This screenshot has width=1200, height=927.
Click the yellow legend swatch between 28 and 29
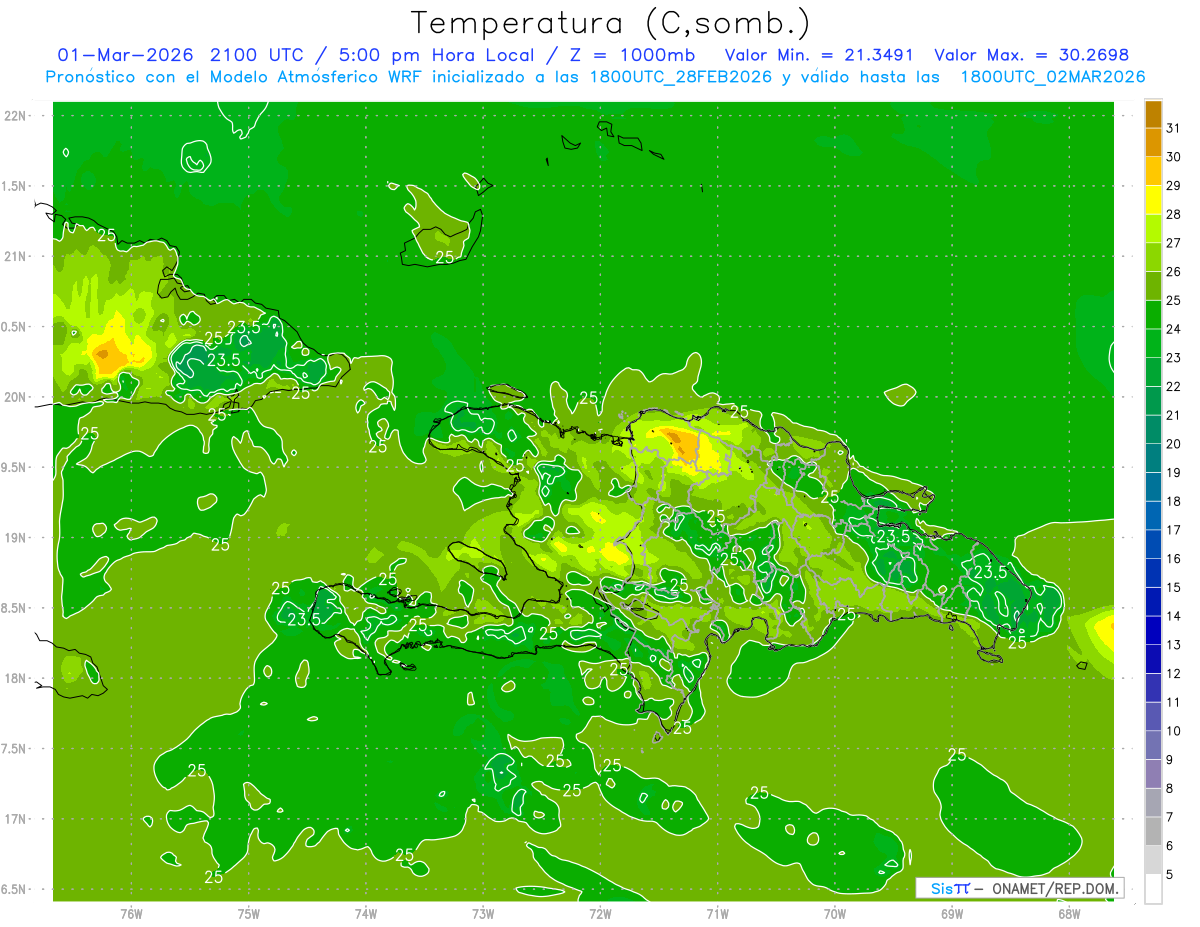1153,200
